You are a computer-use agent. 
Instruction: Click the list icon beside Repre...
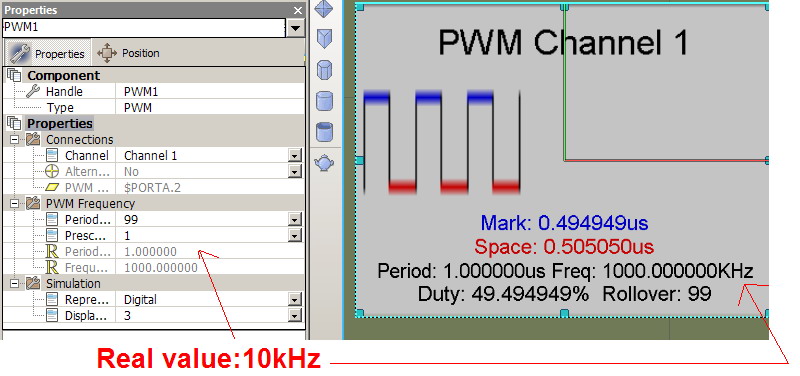[52, 299]
